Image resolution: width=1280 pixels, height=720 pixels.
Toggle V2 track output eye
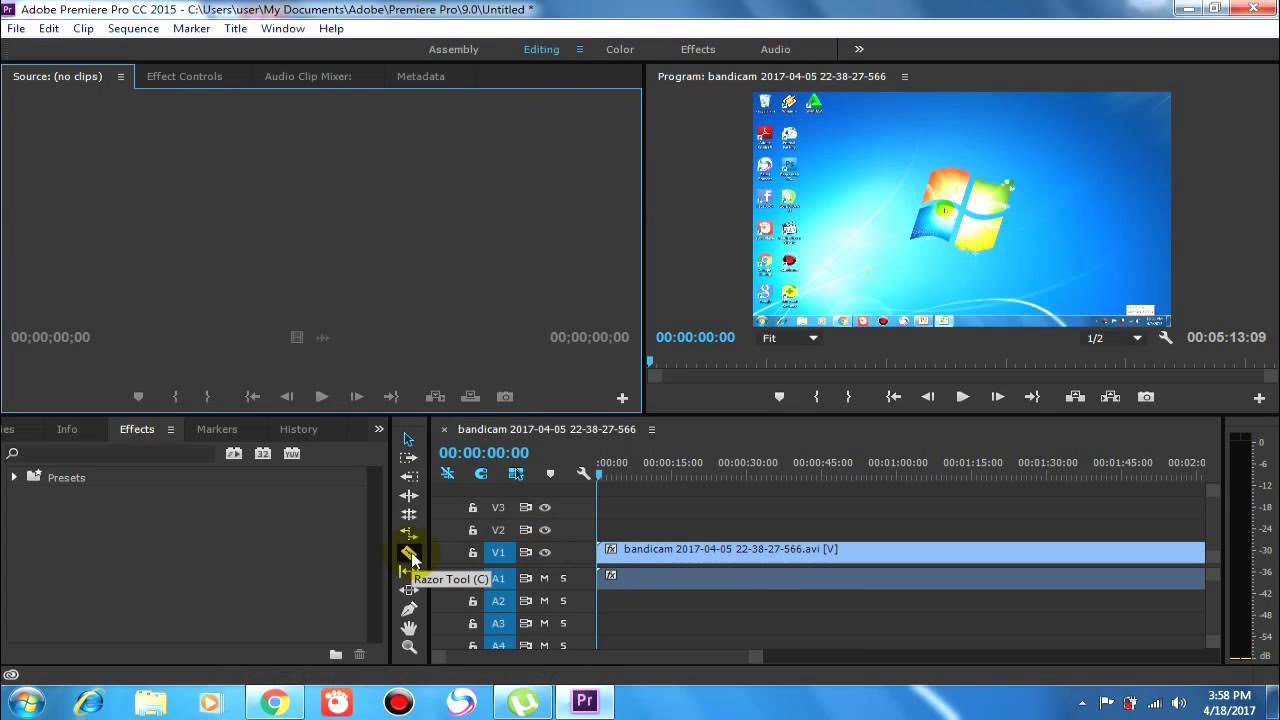point(545,530)
